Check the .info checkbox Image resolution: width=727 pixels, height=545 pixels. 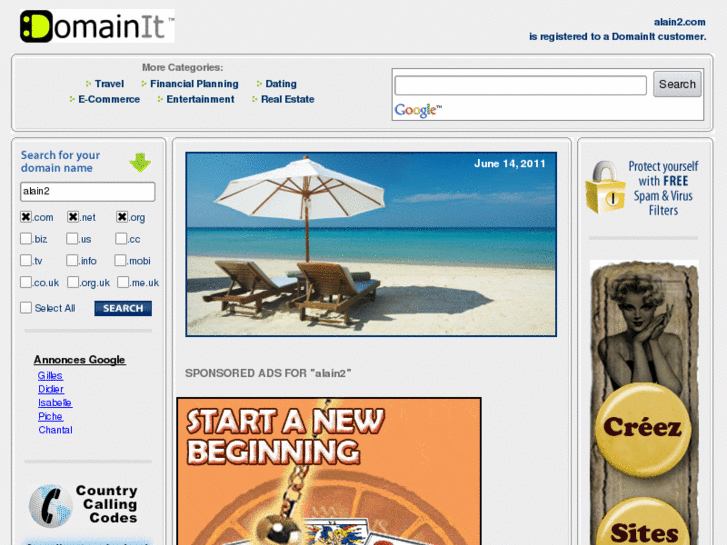pyautogui.click(x=72, y=260)
